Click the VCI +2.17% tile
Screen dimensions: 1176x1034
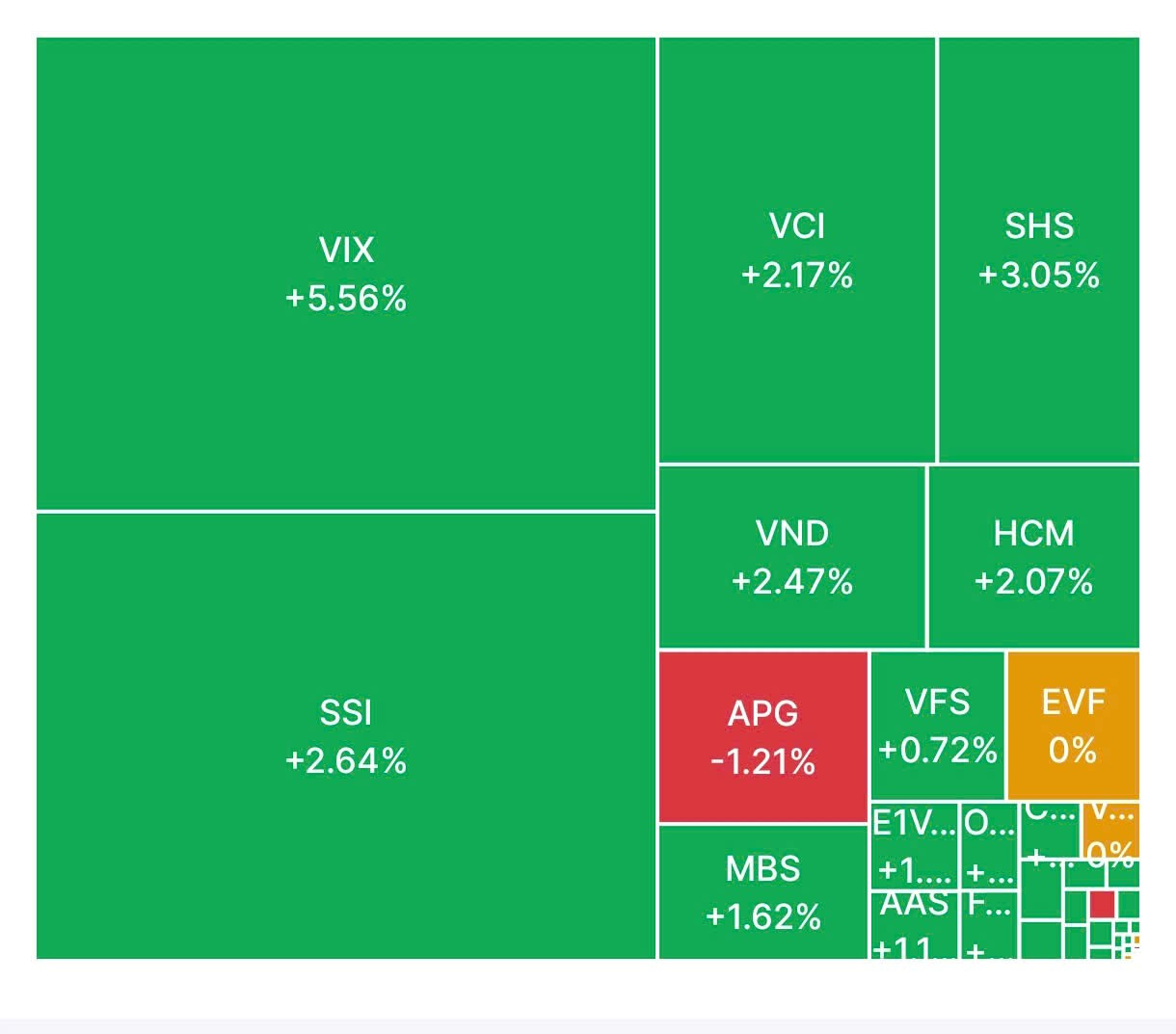tap(797, 251)
